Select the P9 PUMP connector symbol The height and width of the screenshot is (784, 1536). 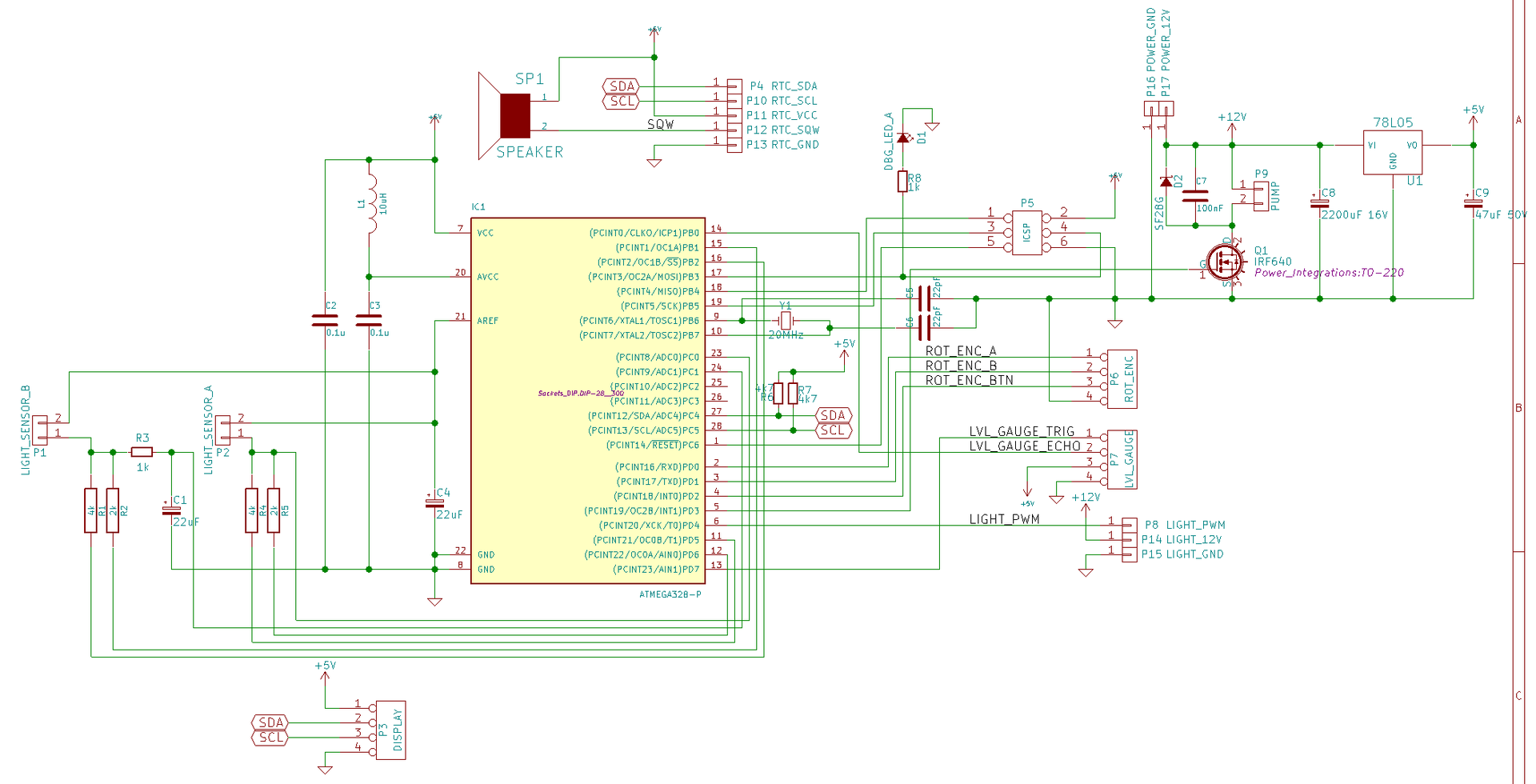pyautogui.click(x=1261, y=196)
